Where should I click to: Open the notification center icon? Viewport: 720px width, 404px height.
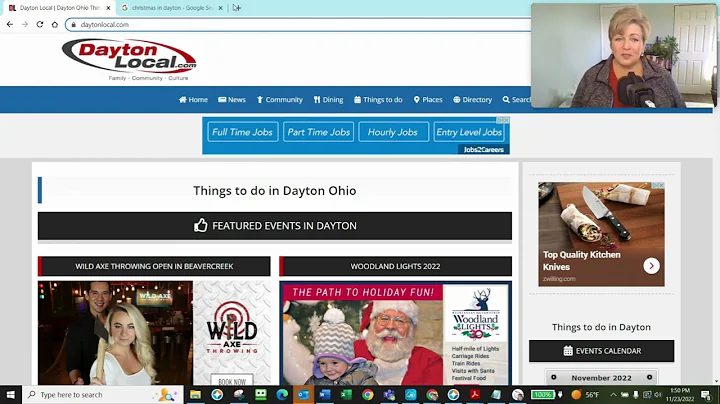click(x=706, y=395)
